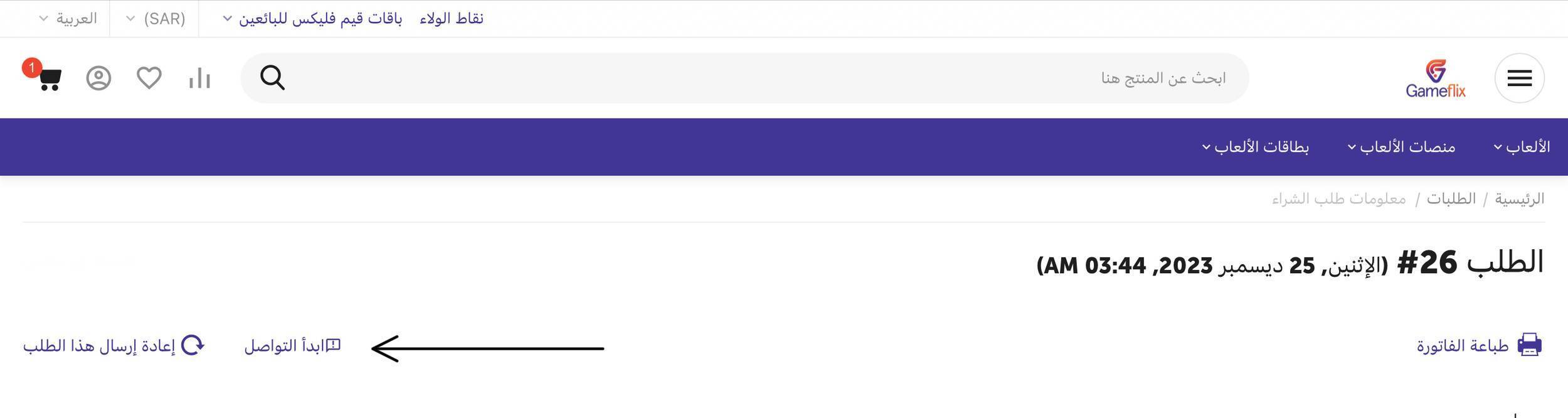Click the search magnifier icon

click(x=272, y=78)
